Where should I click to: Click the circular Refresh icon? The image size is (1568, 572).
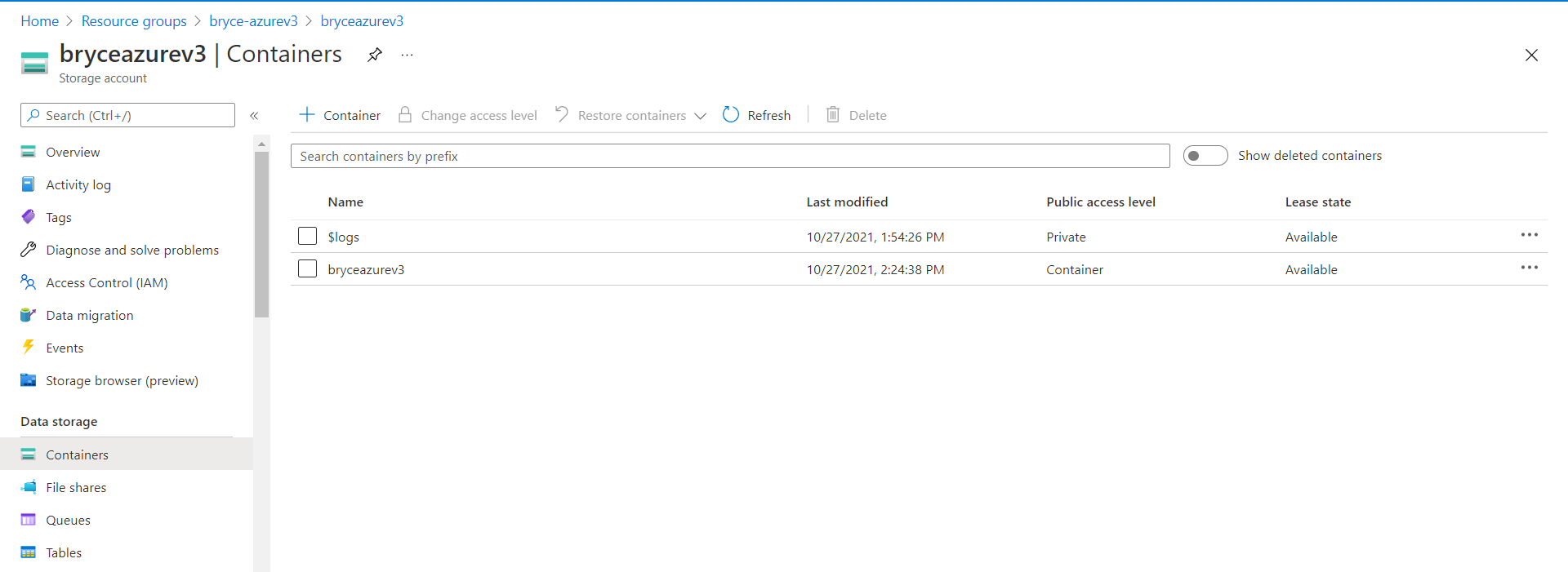coord(731,115)
